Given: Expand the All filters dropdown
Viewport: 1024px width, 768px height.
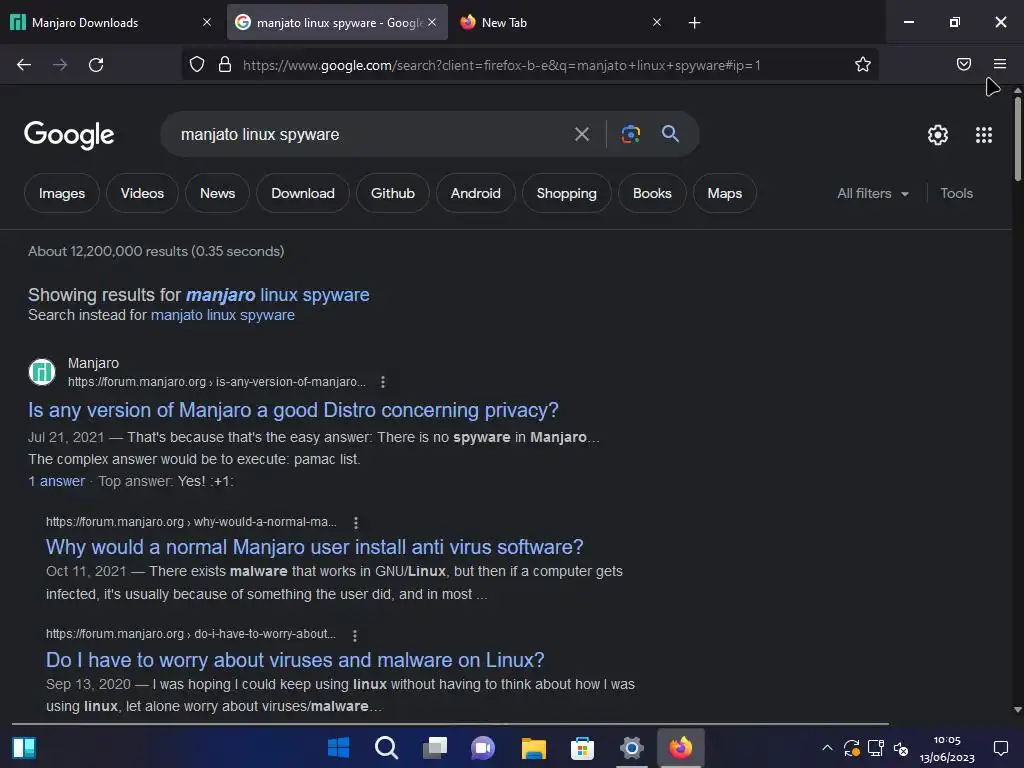Looking at the screenshot, I should 873,193.
